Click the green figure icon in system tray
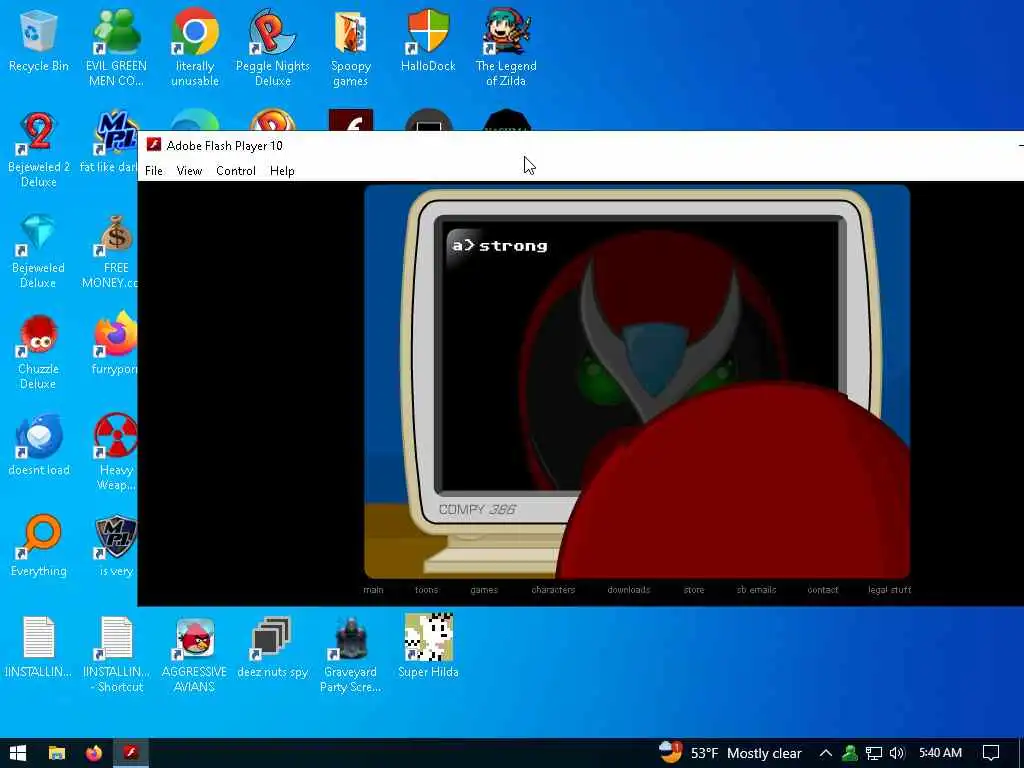 point(850,753)
